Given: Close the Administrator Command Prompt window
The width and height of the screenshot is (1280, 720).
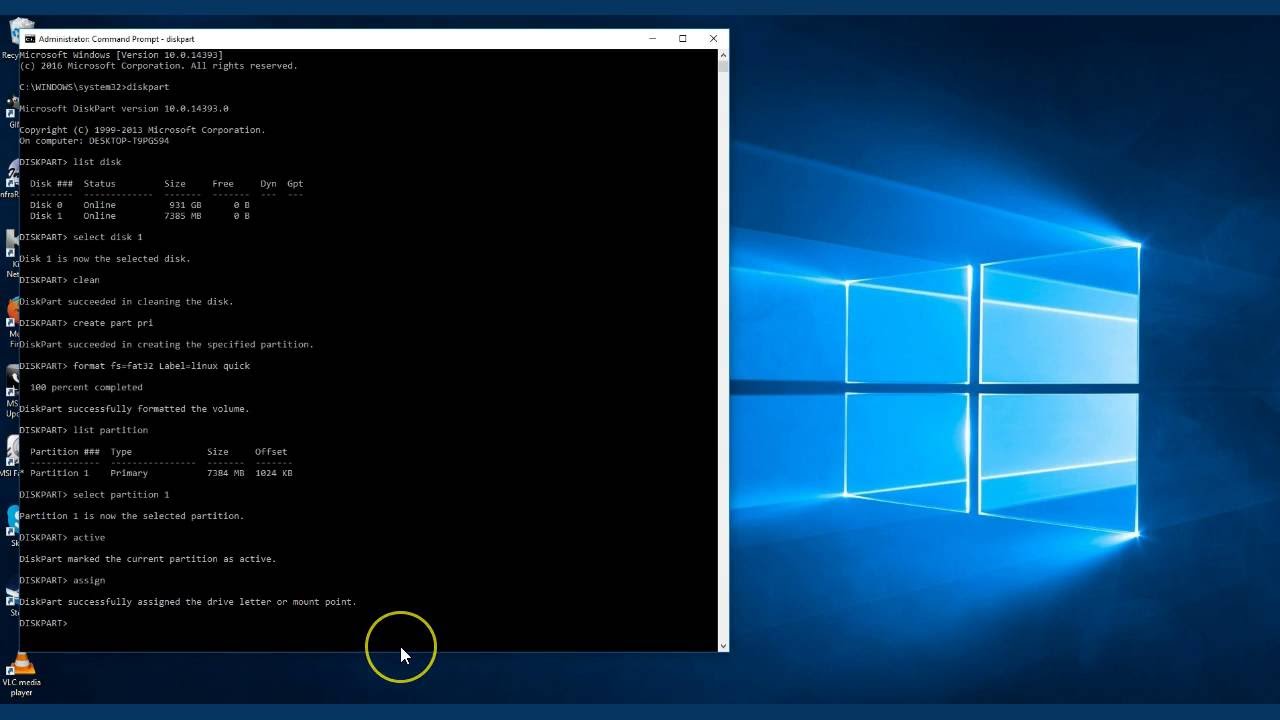Looking at the screenshot, I should pyautogui.click(x=713, y=39).
